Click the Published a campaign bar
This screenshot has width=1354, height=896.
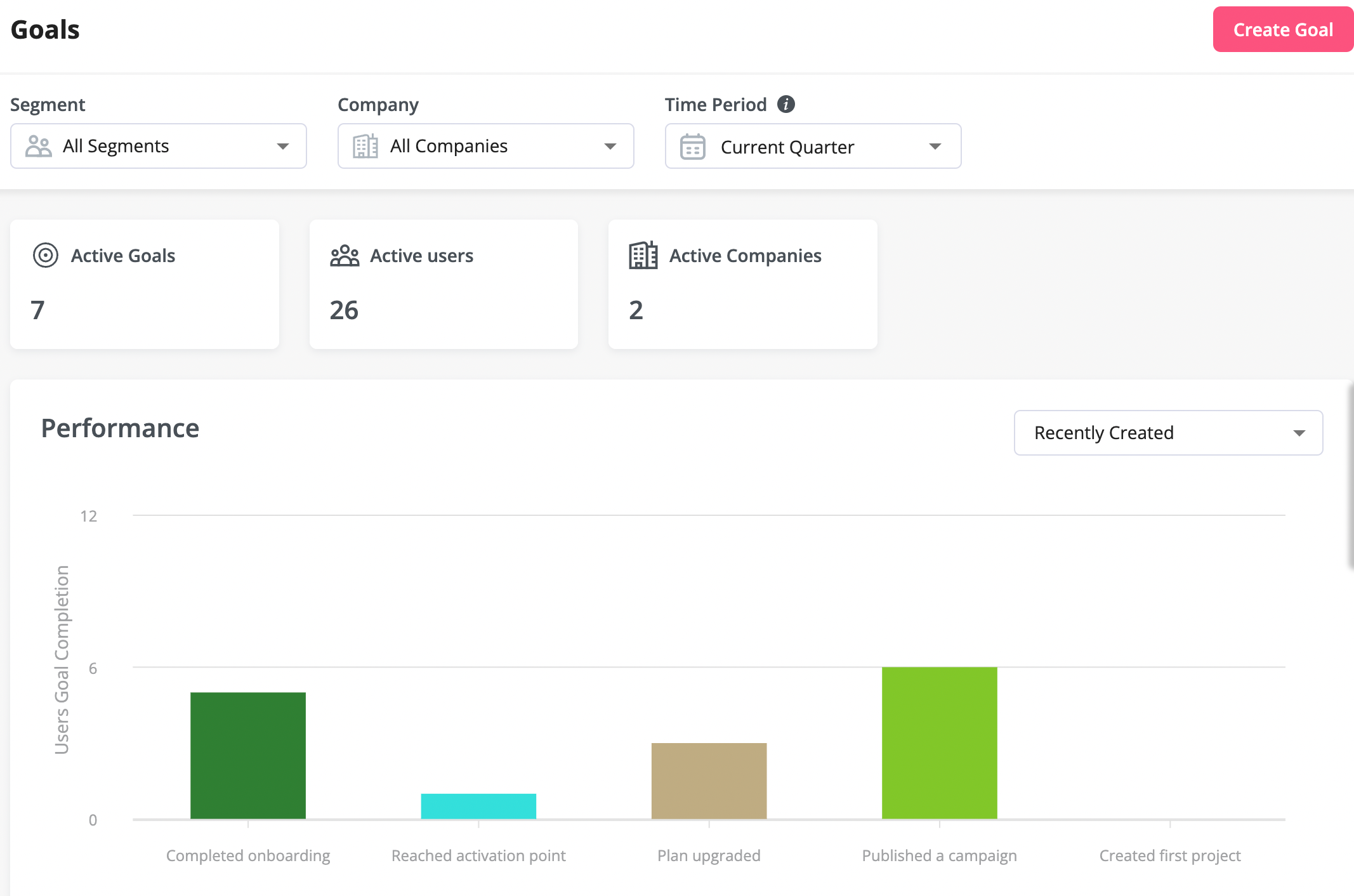click(939, 742)
